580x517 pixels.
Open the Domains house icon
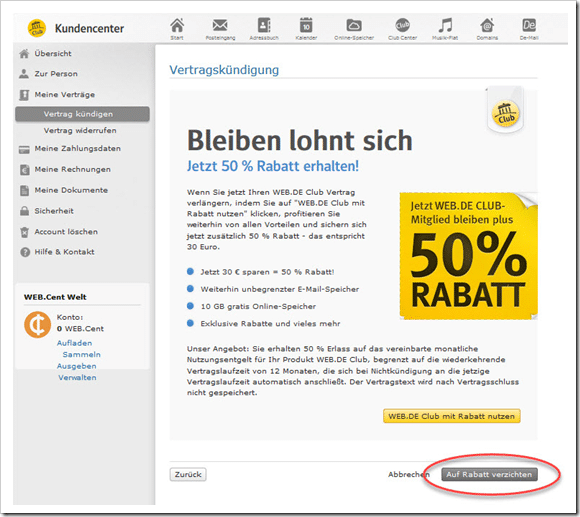(x=487, y=25)
